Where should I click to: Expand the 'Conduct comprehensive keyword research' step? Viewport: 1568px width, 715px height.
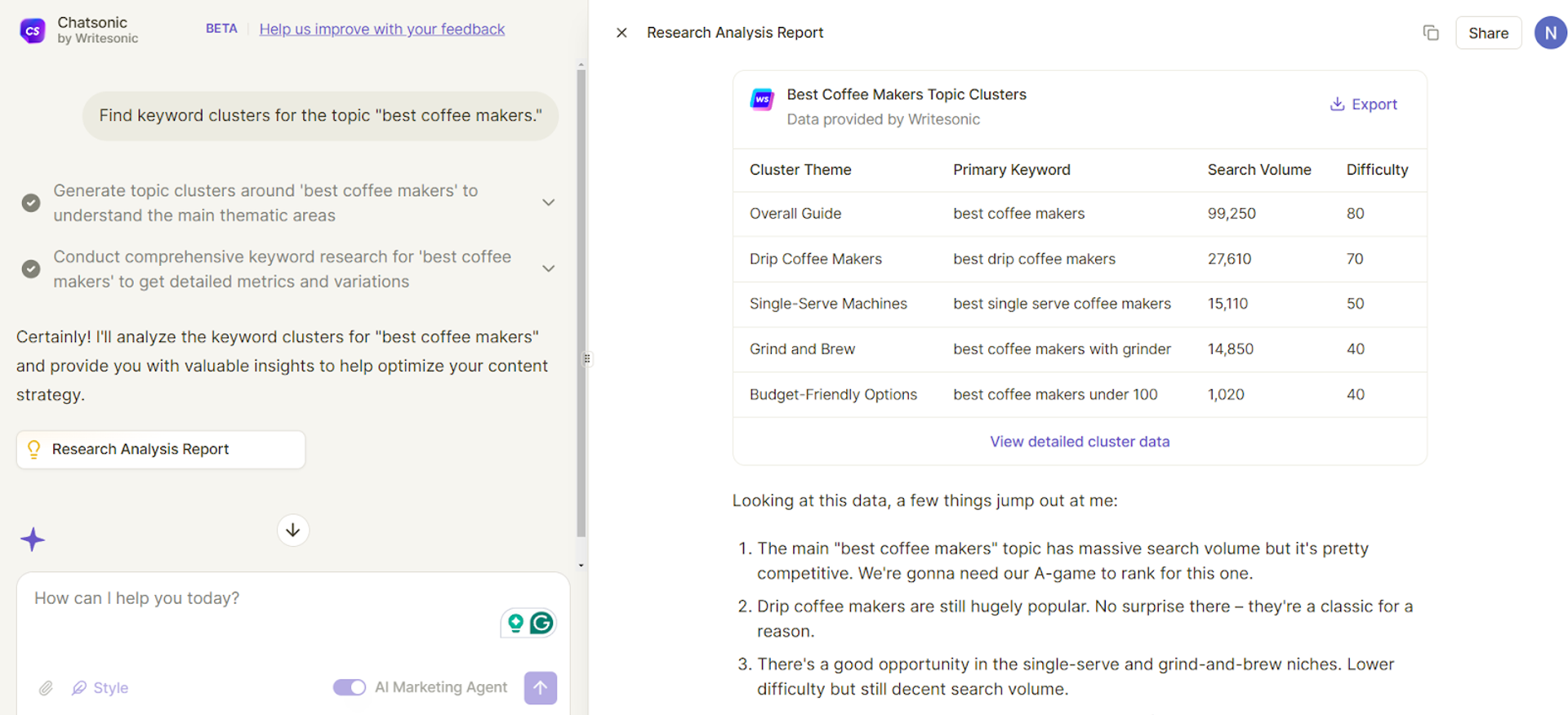[549, 269]
